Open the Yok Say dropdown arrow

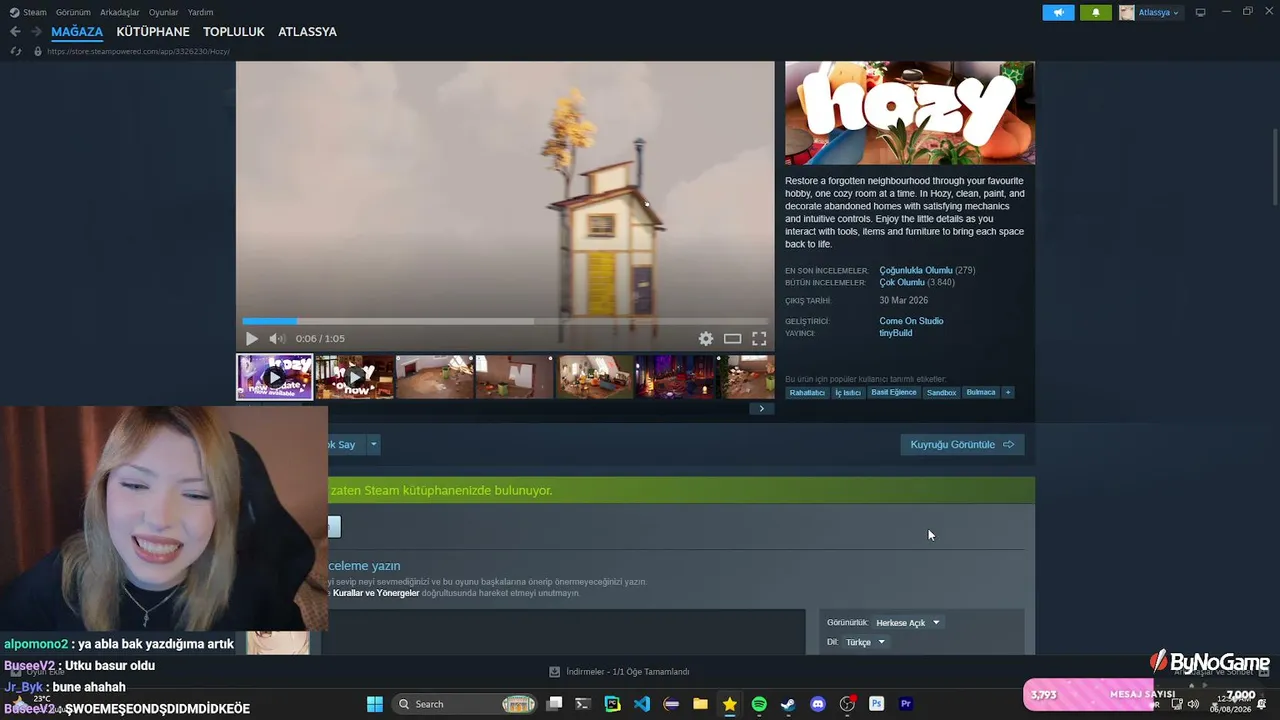point(374,444)
